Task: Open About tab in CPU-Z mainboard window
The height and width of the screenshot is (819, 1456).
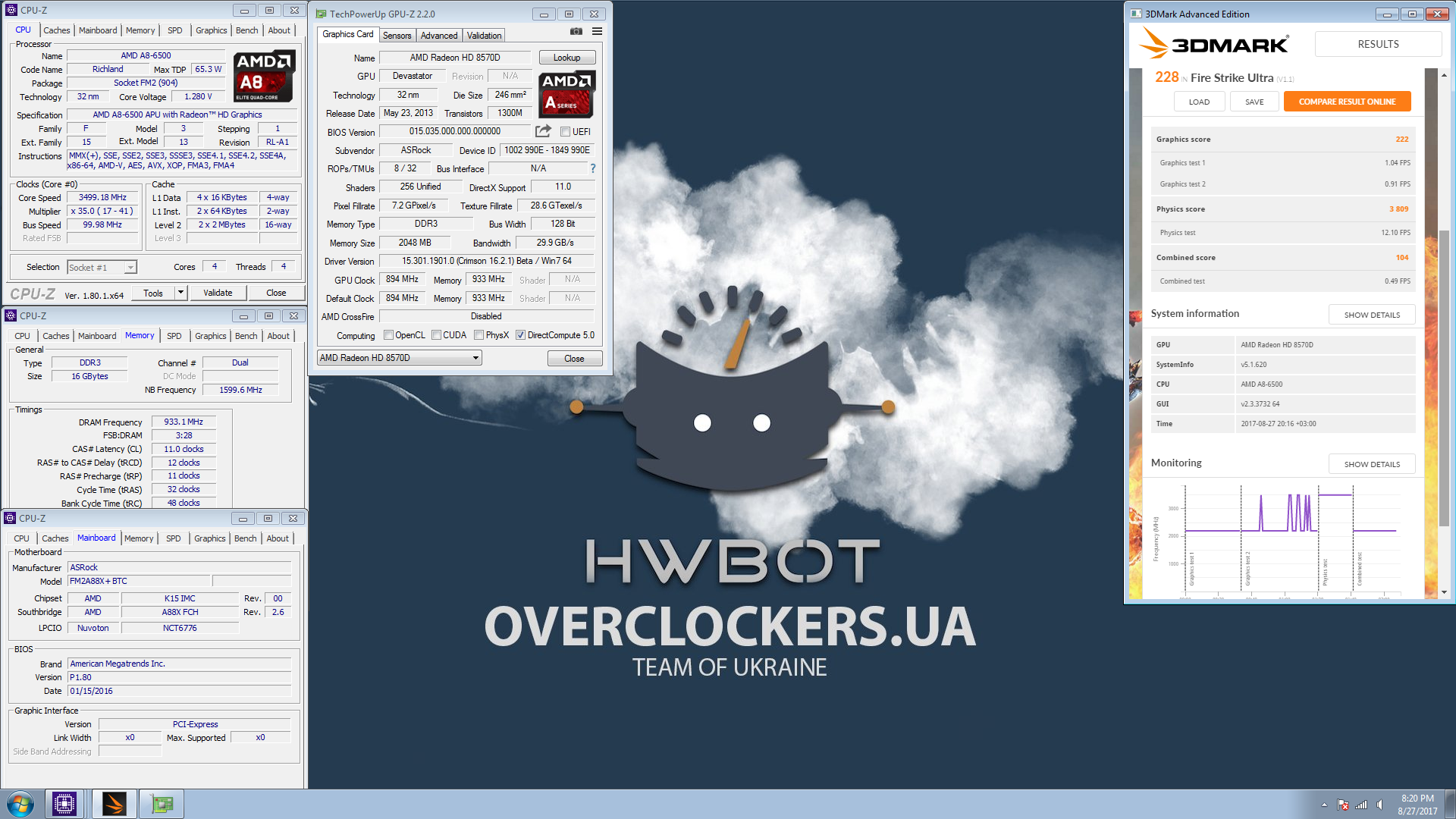Action: click(278, 538)
